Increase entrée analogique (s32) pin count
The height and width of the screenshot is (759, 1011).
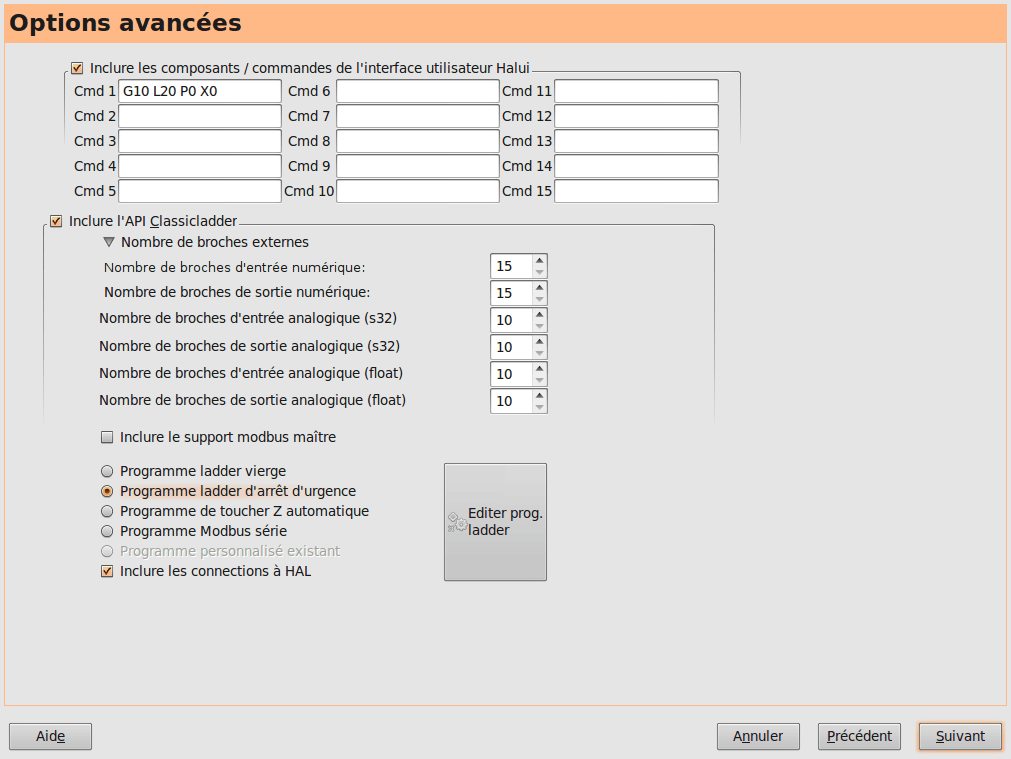[x=540, y=314]
